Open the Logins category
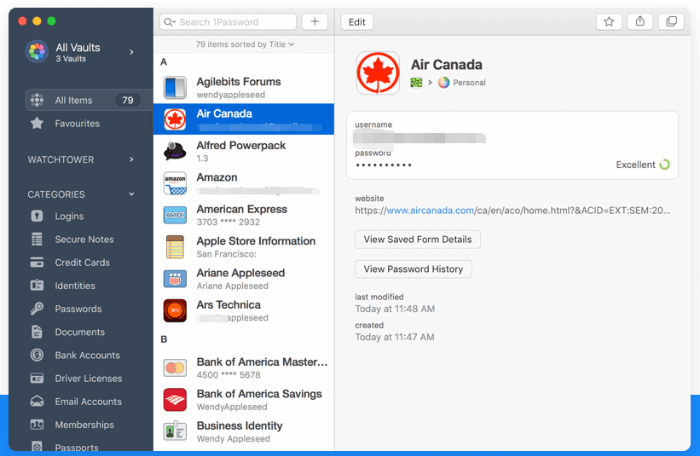This screenshot has height=456, width=700. (x=69, y=216)
